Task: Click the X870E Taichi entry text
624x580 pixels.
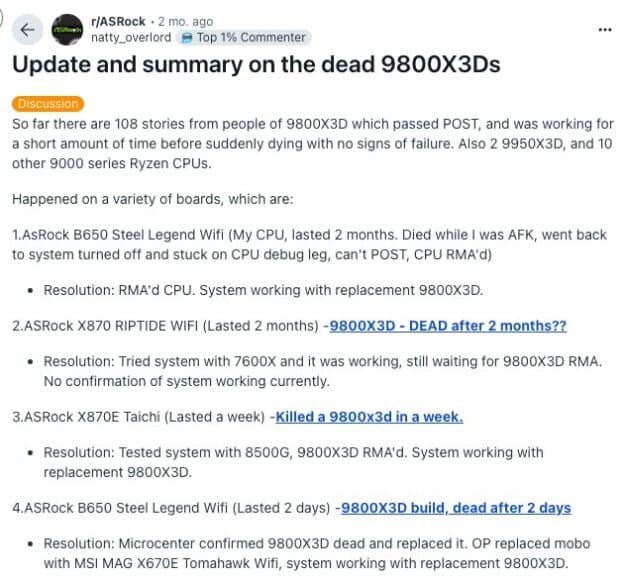Action: point(138,417)
